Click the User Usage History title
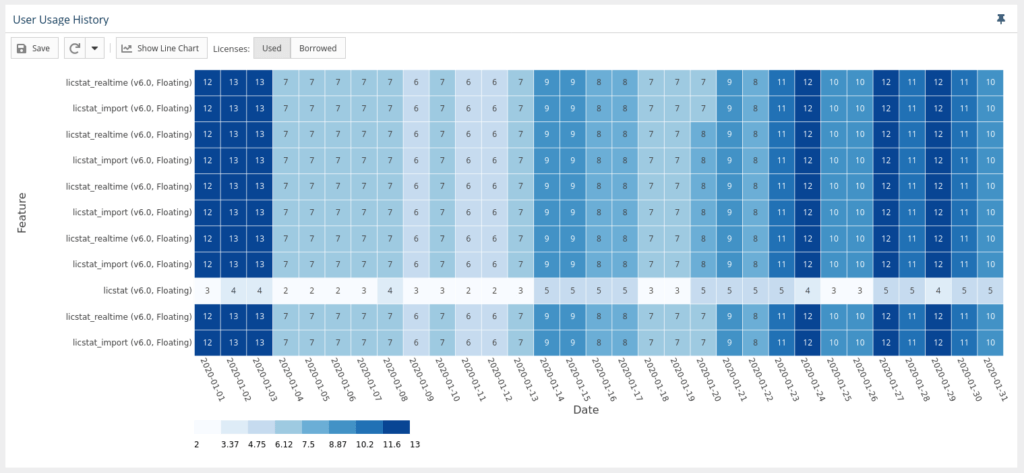The image size is (1024, 473). 61,20
